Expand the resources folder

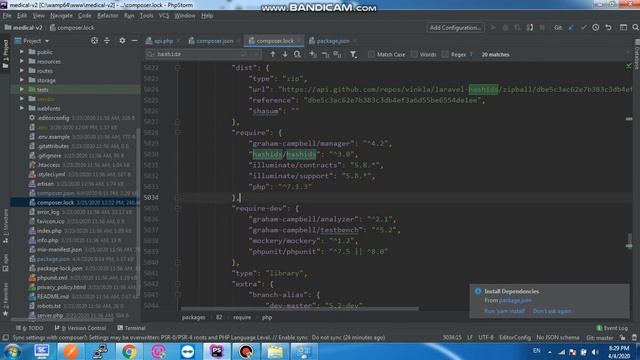[x=22, y=61]
